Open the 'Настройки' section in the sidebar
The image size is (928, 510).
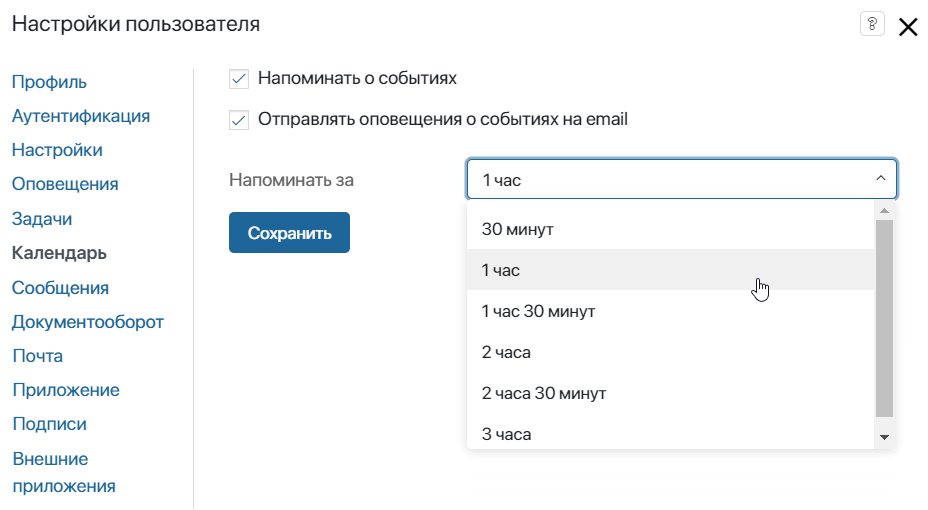57,150
